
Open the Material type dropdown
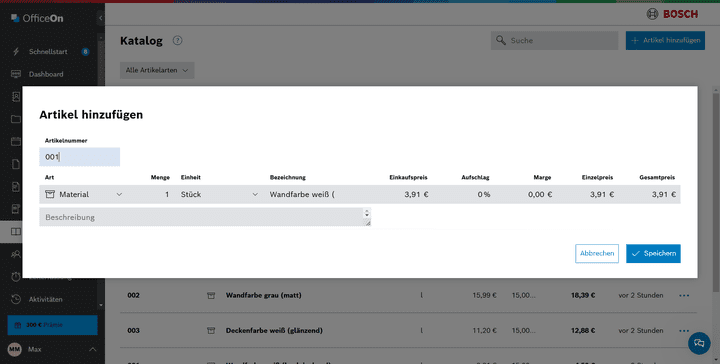coord(84,195)
